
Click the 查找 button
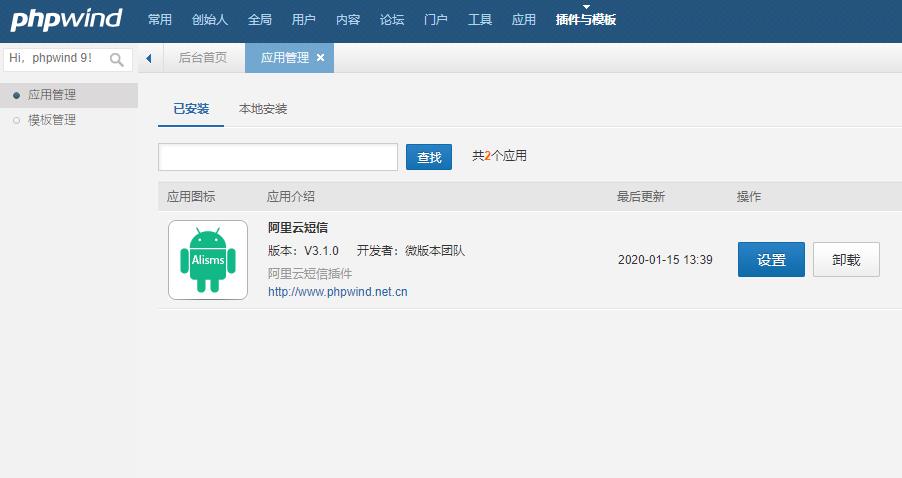click(429, 157)
